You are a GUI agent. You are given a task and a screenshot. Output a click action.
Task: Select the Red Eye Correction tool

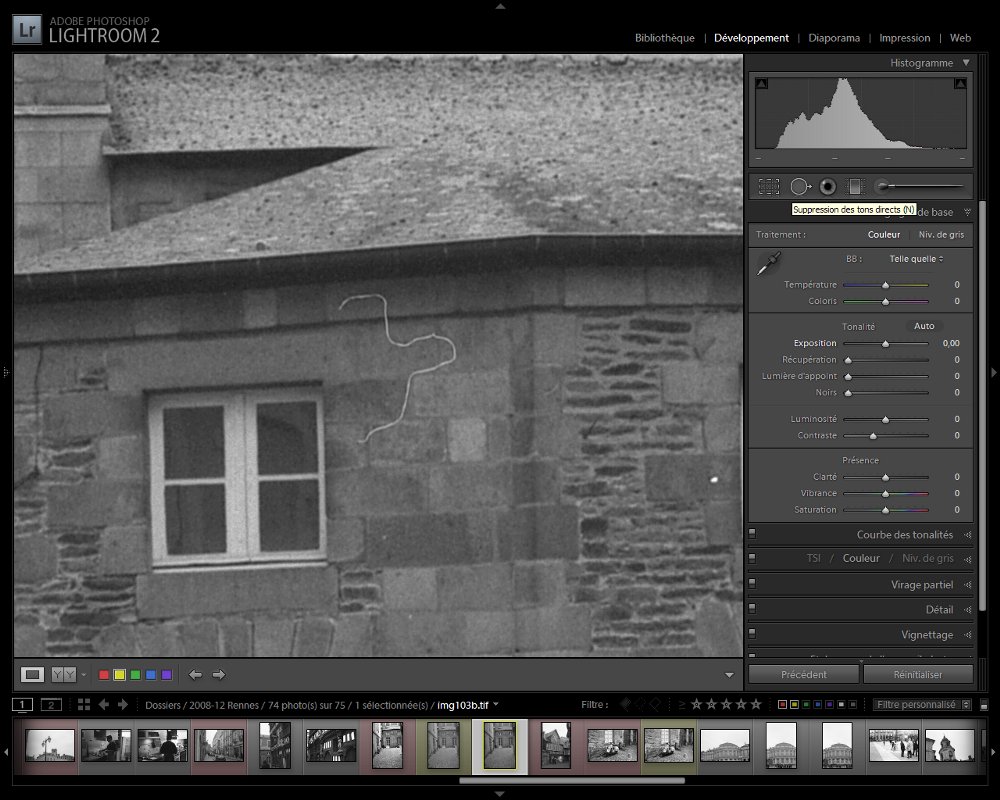(x=828, y=186)
